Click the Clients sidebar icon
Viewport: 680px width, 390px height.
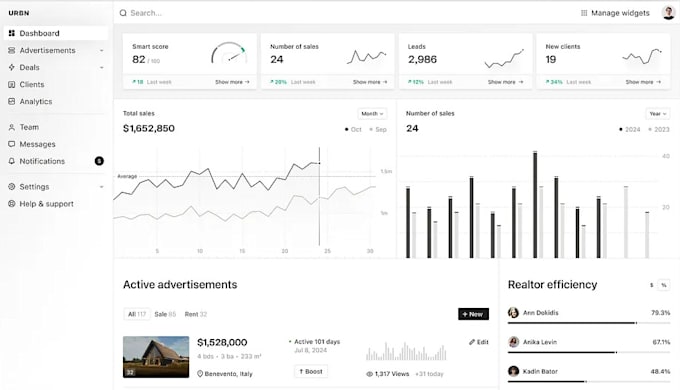pos(12,84)
